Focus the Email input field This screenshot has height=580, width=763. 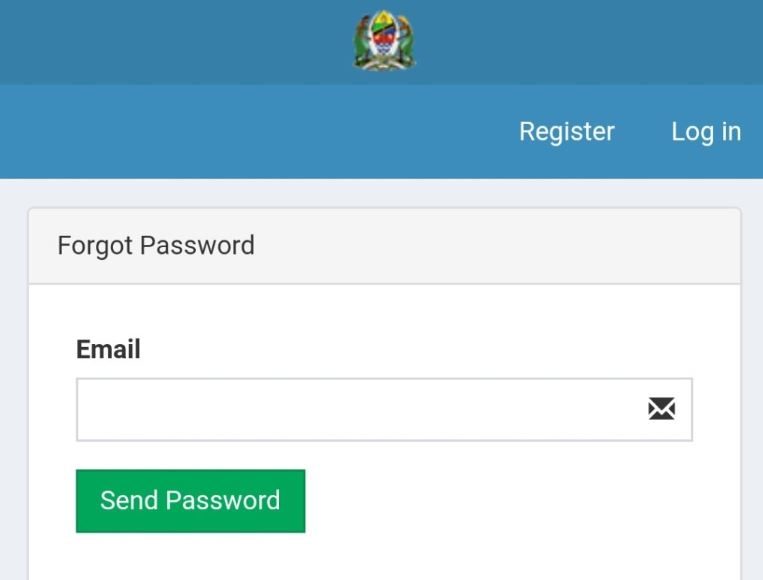[384, 409]
